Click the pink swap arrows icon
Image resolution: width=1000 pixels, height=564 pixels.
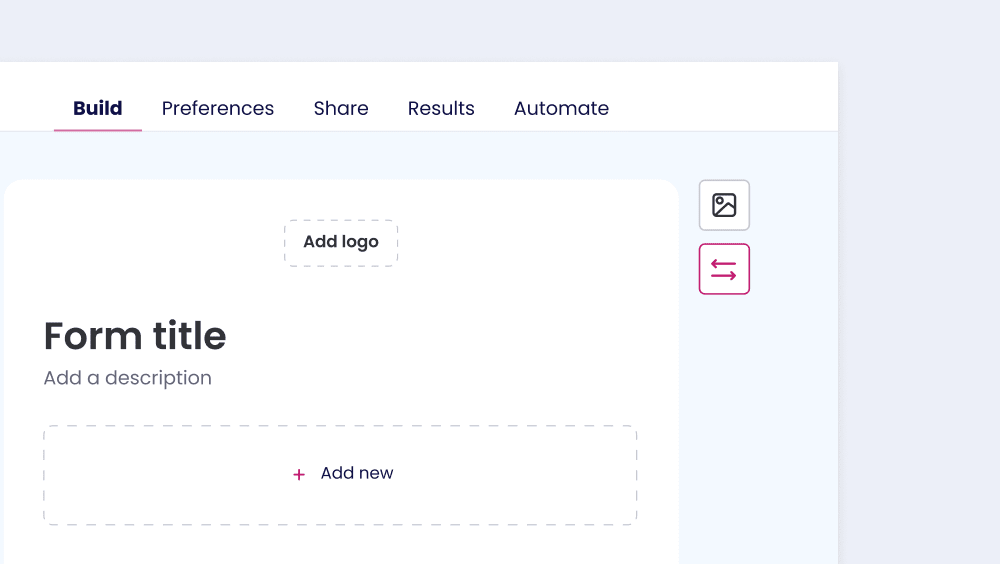pos(724,269)
